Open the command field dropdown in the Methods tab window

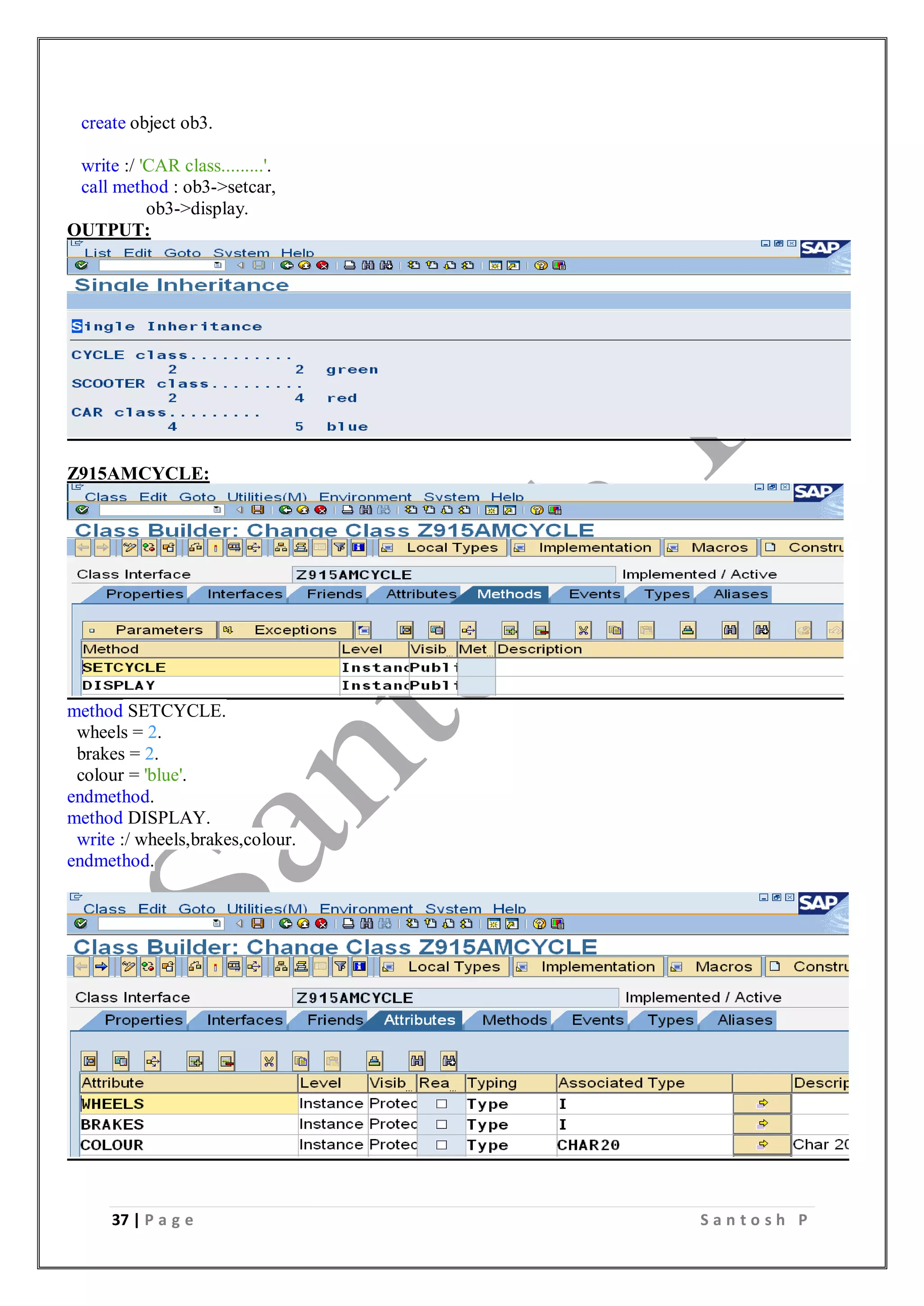[217, 510]
